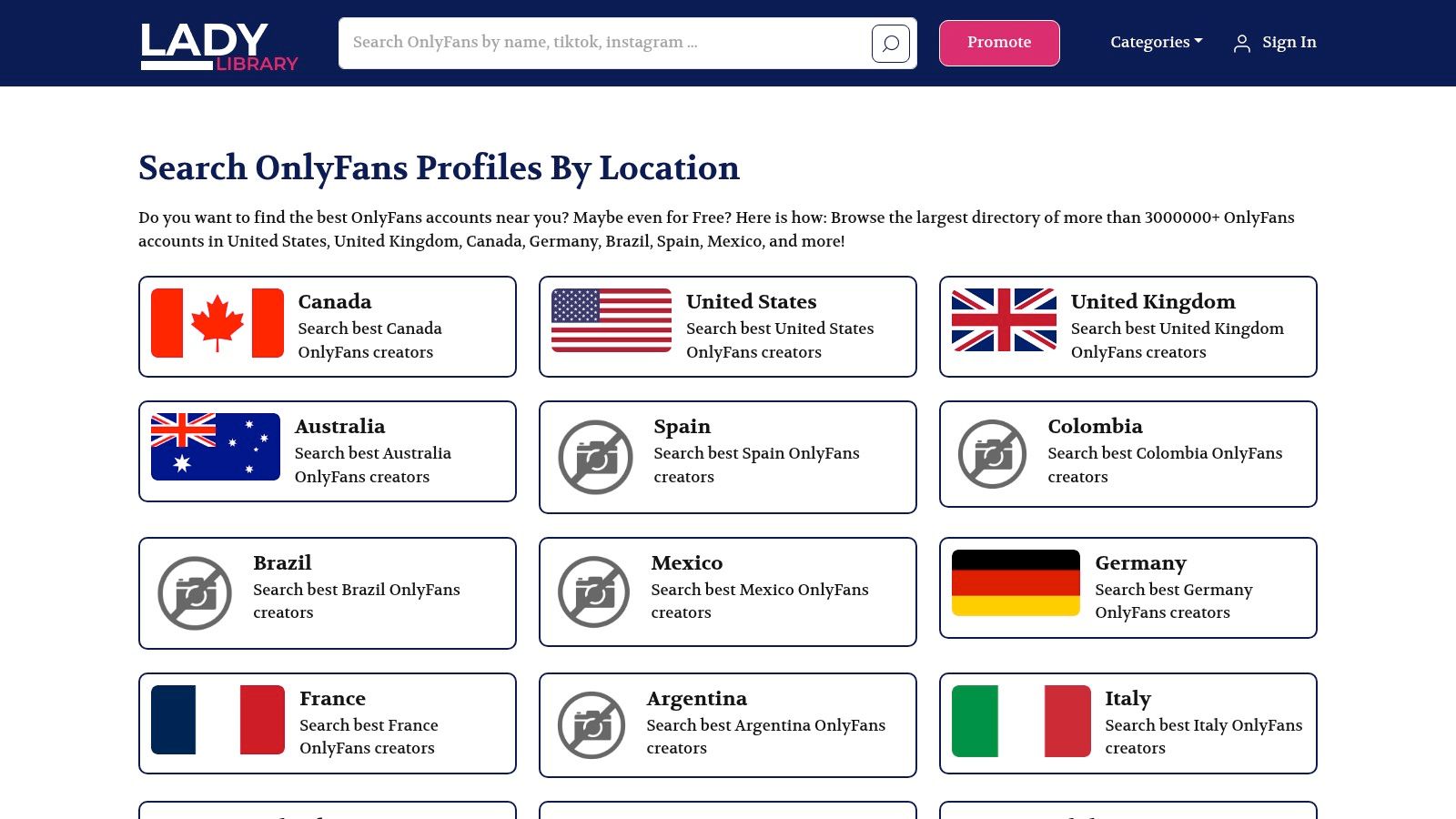Viewport: 1456px width, 819px height.
Task: Click the Promote button
Action: [x=999, y=42]
